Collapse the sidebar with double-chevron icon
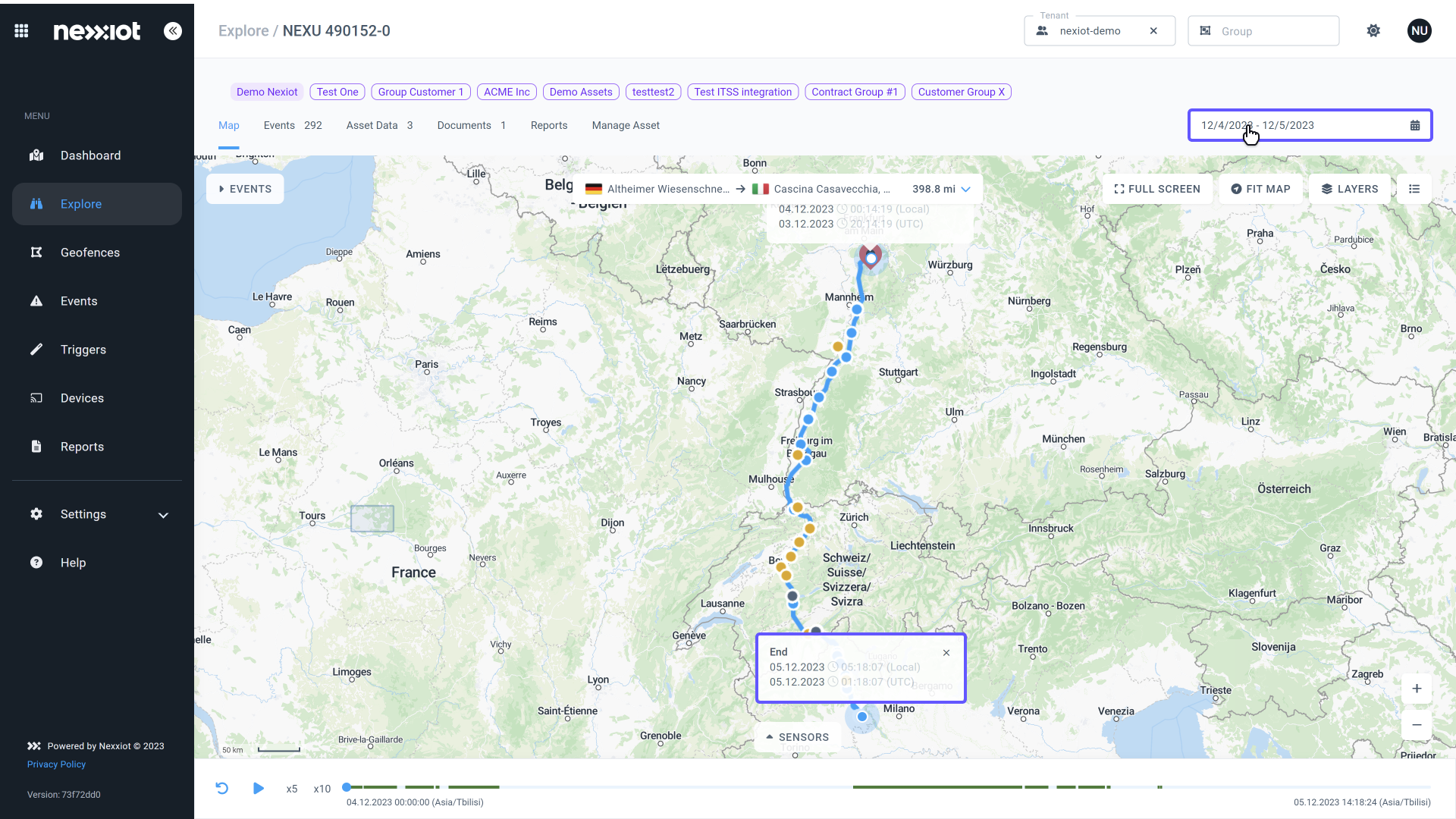This screenshot has height=819, width=1456. click(173, 31)
